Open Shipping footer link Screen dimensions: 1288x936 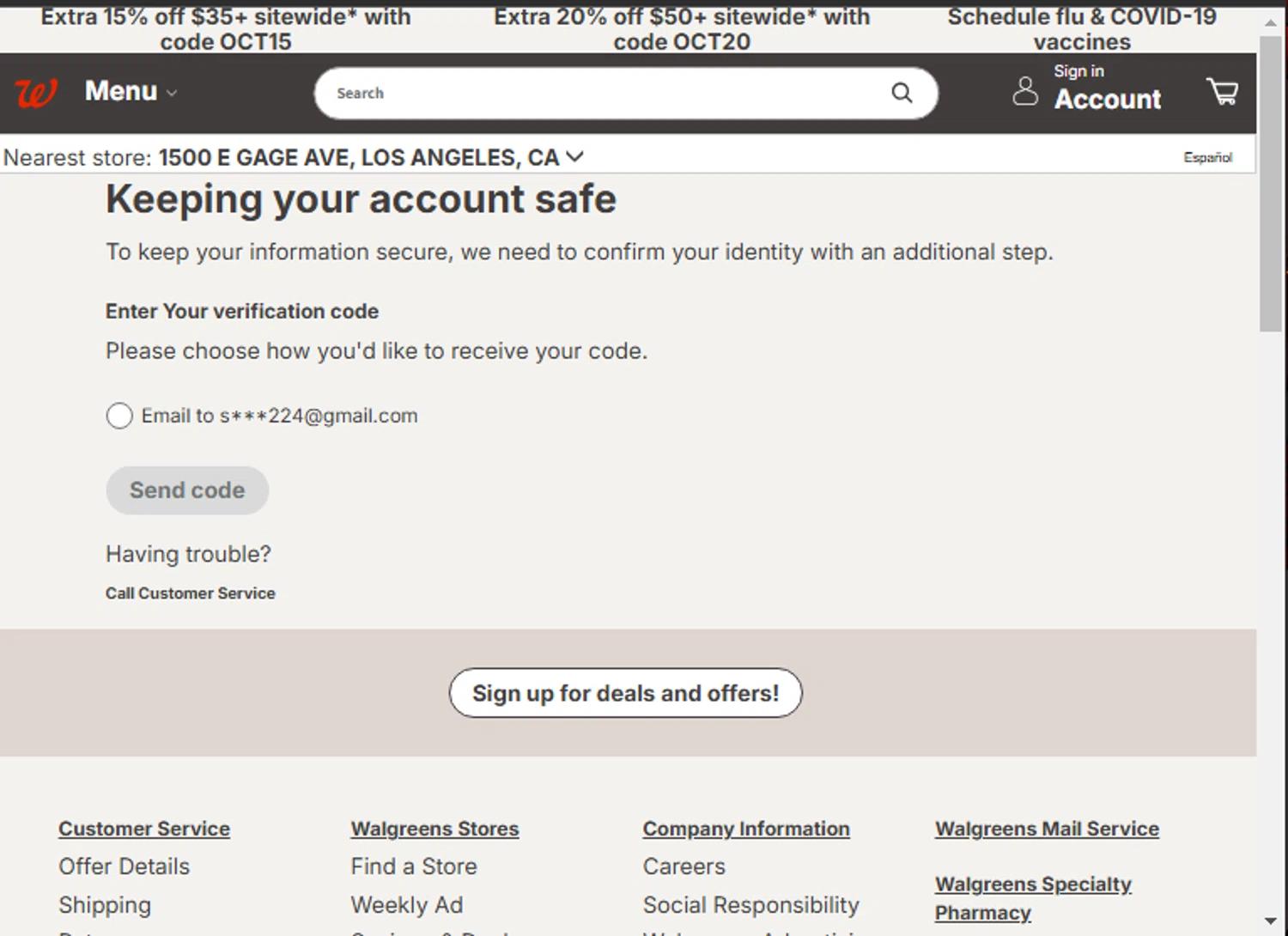tap(105, 905)
